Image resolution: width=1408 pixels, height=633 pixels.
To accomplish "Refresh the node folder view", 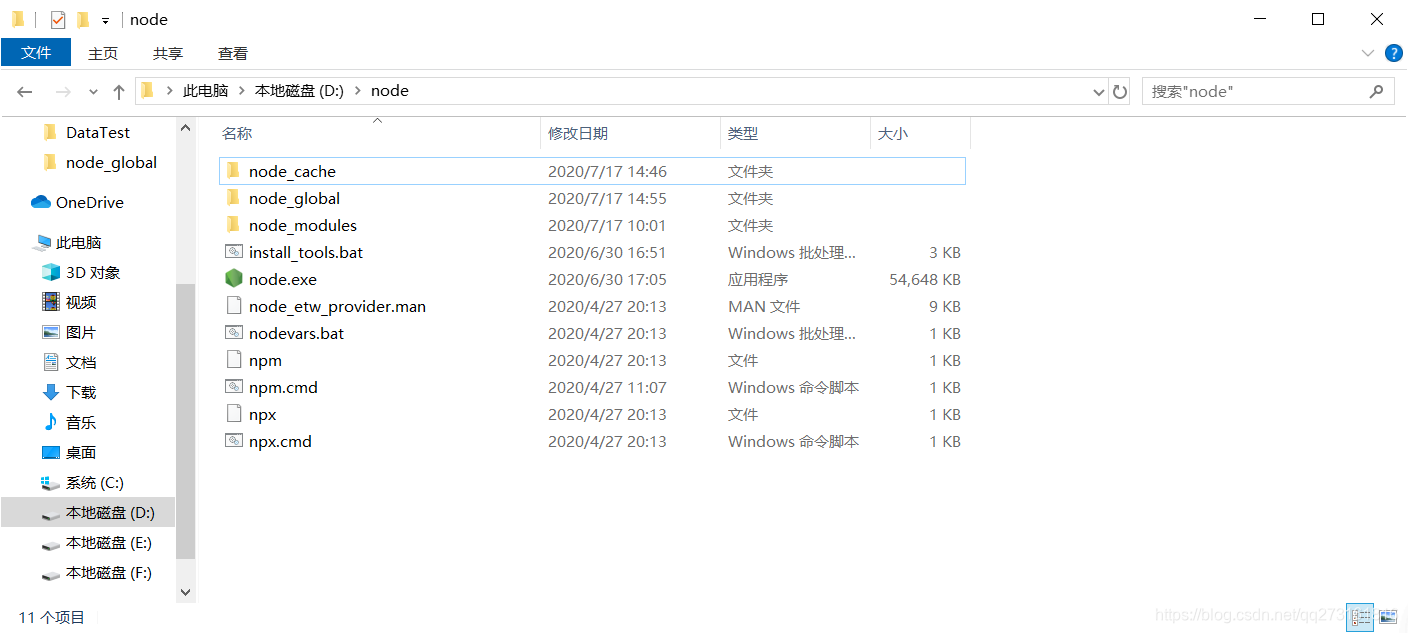I will (x=1120, y=92).
